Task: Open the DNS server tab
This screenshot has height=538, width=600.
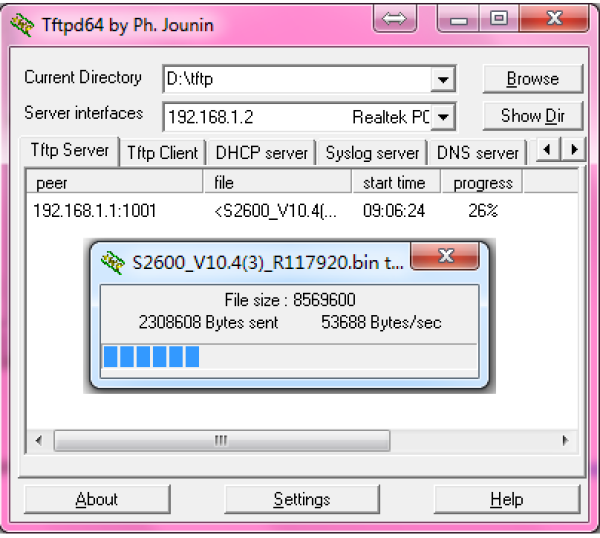Action: [x=478, y=153]
